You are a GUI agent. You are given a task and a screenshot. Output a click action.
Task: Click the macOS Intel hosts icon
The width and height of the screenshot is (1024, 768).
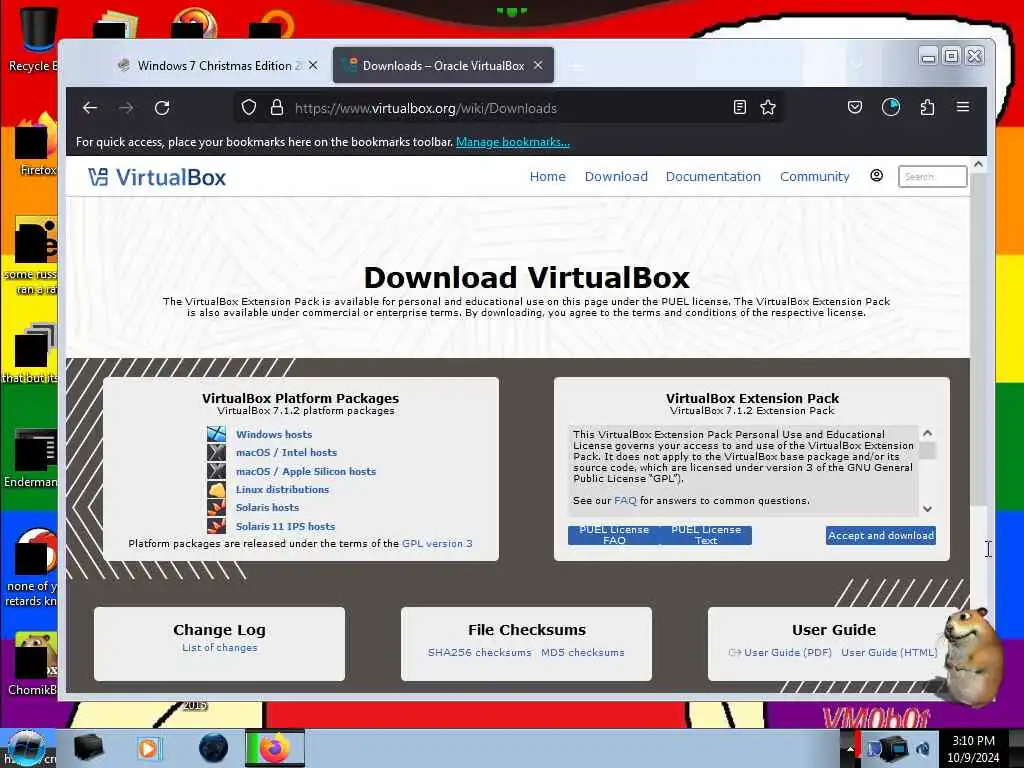pyautogui.click(x=216, y=452)
